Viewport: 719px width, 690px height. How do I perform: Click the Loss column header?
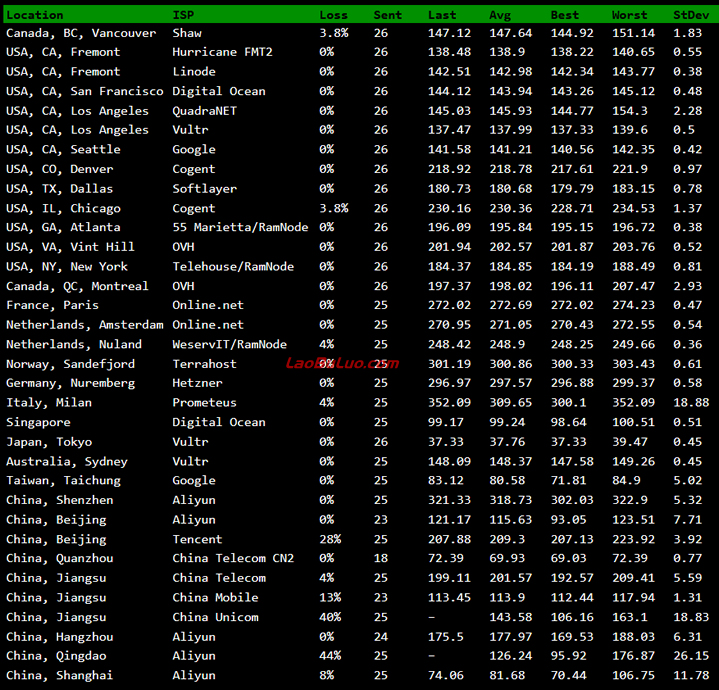click(x=333, y=15)
